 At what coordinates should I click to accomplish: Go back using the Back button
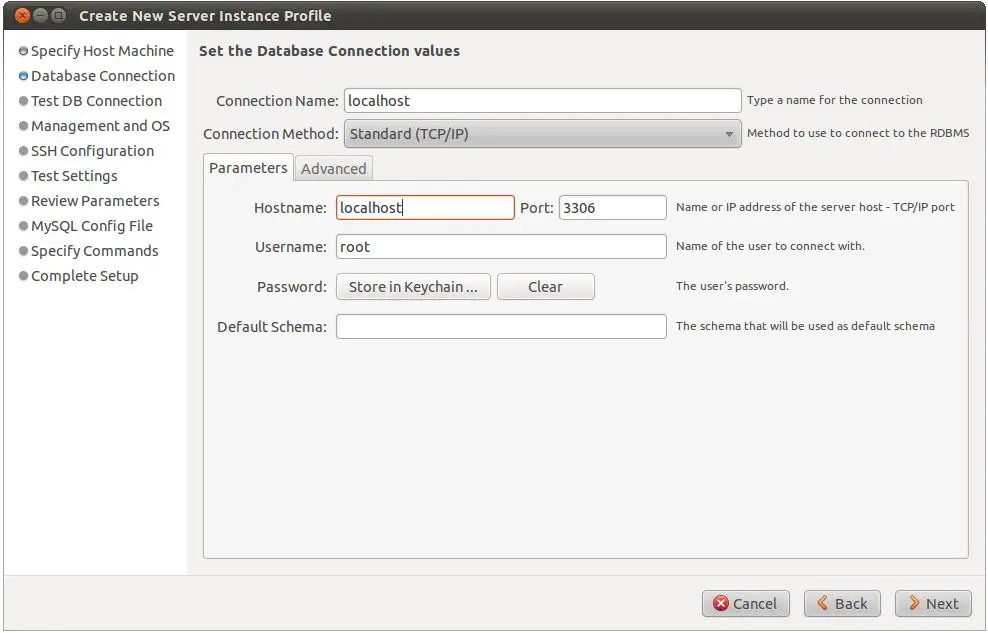click(x=842, y=603)
